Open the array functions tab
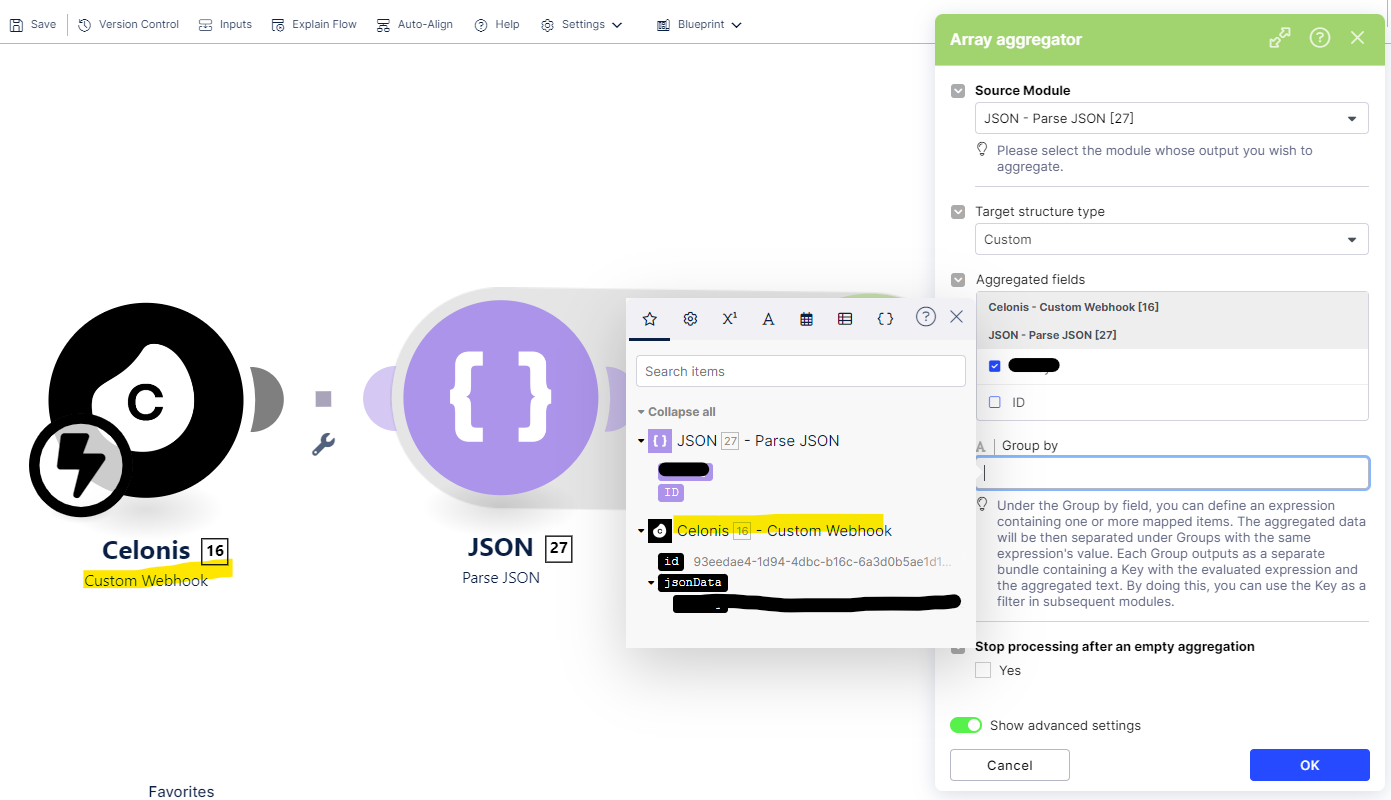 (845, 319)
